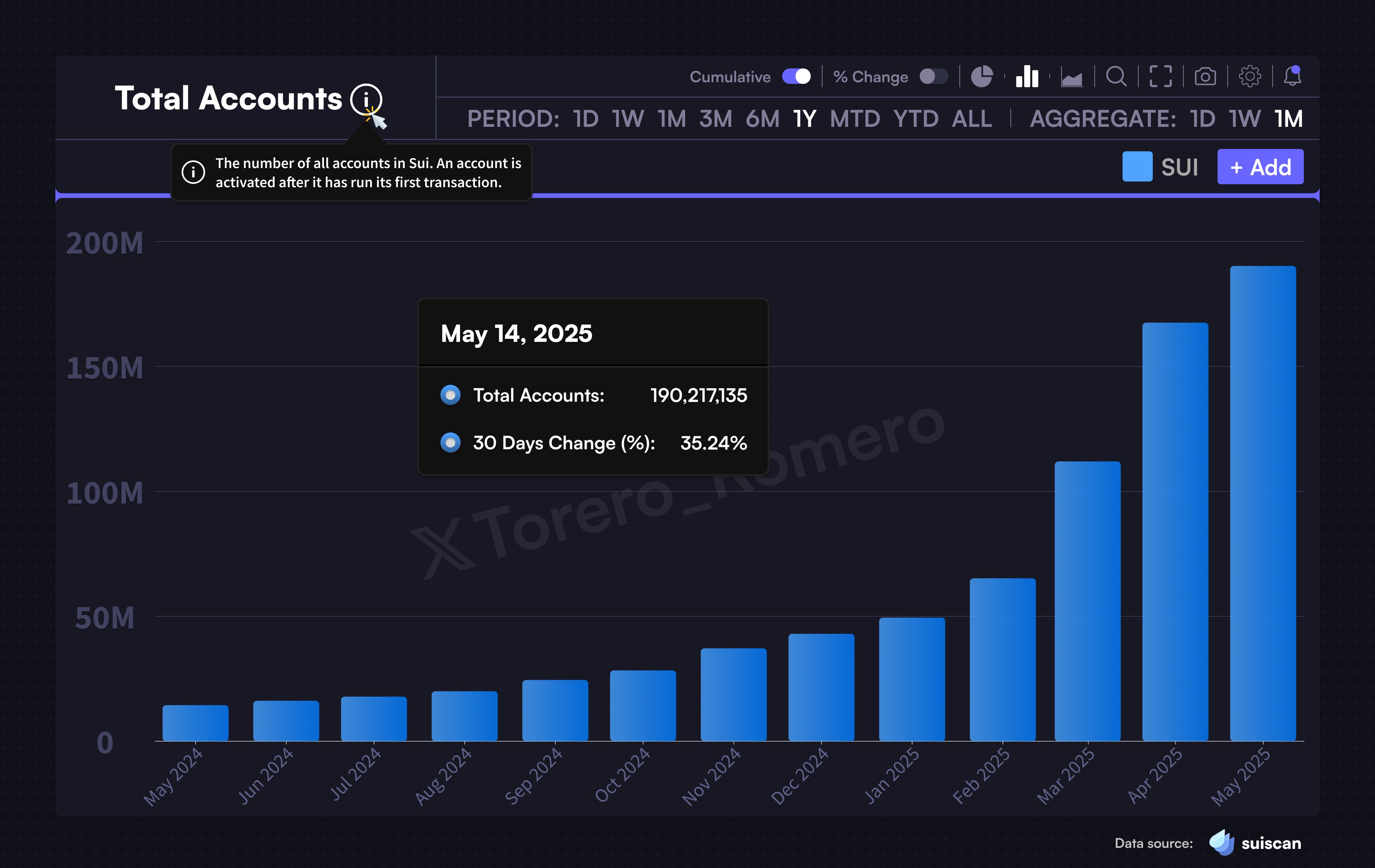
Task: Switch to pie chart view
Action: (x=982, y=76)
